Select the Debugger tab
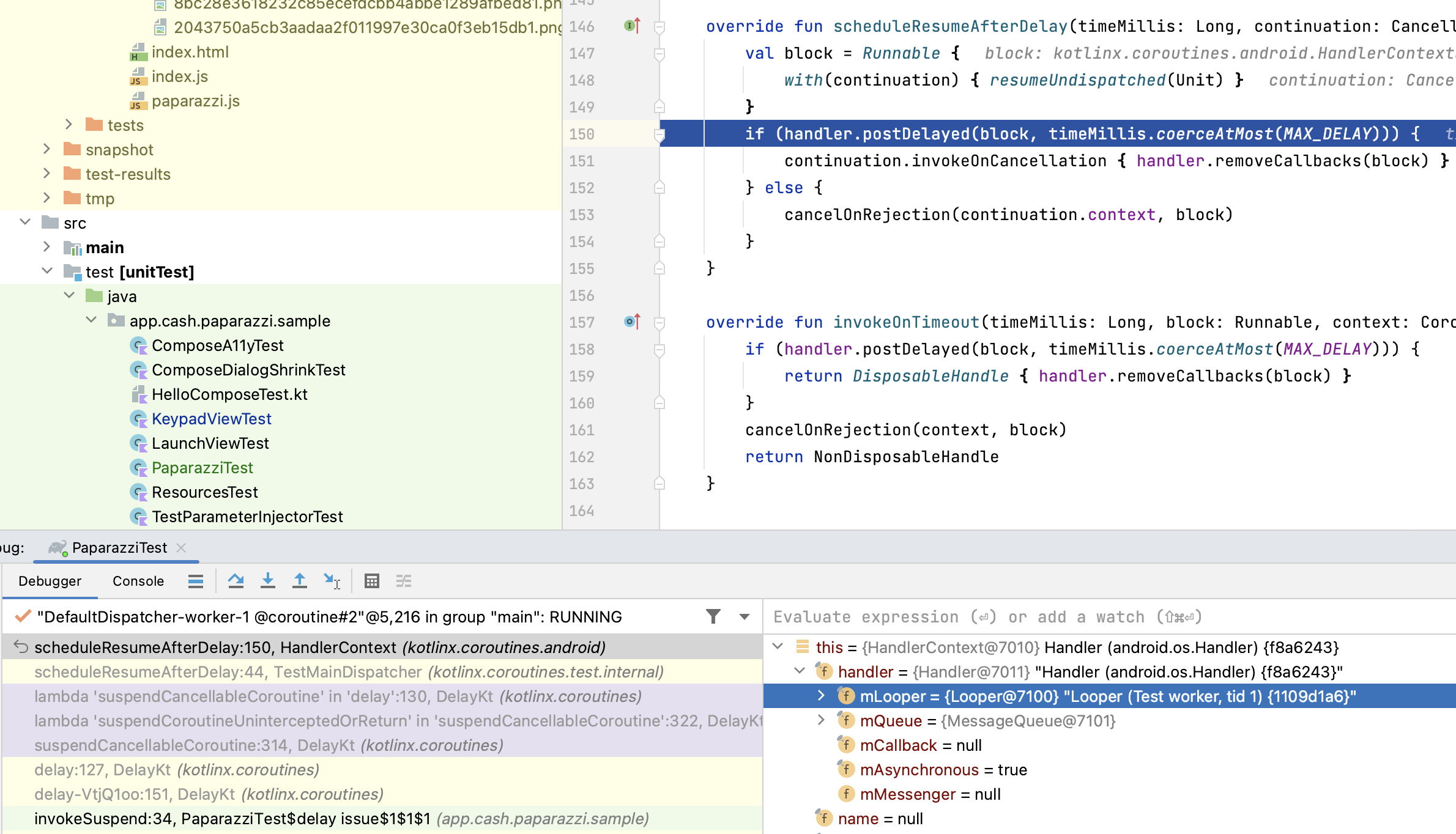The height and width of the screenshot is (834, 1456). (50, 581)
